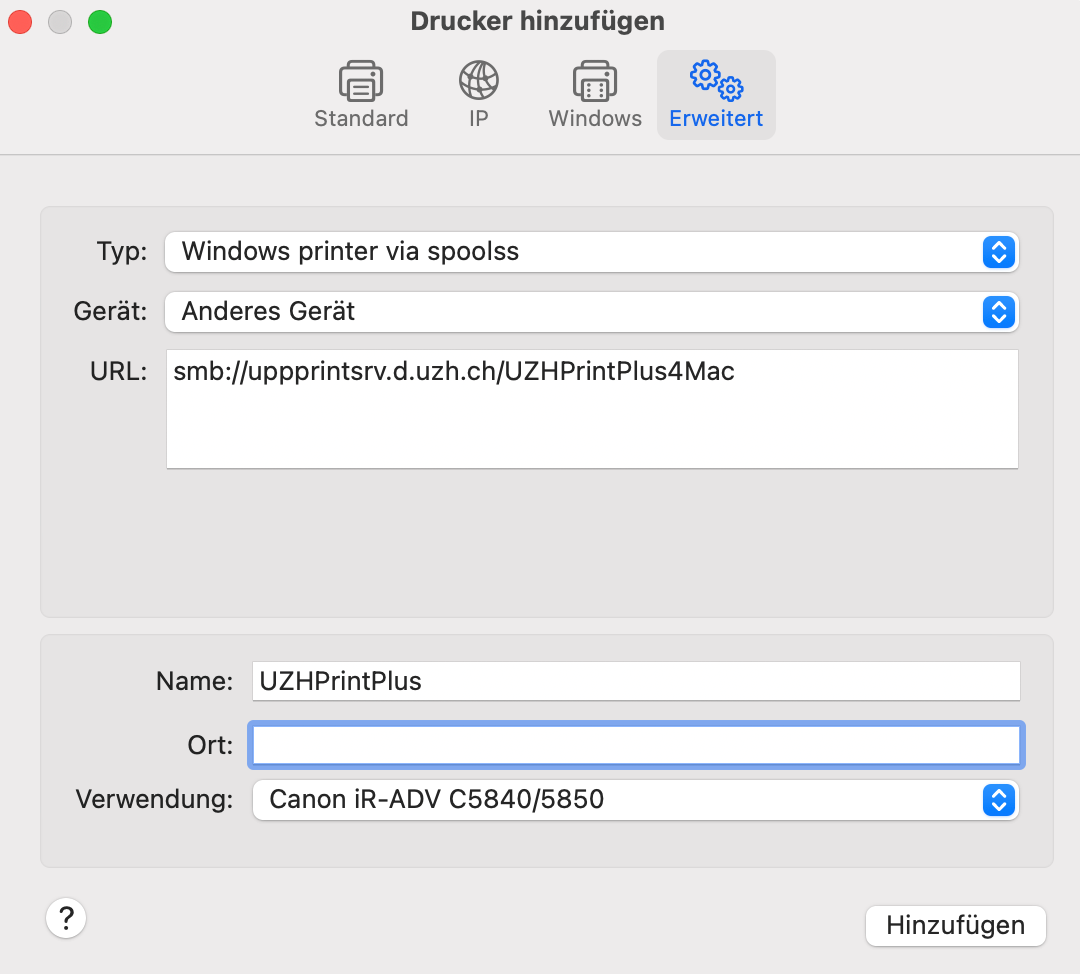Click the chevron on the Gerät dropdown

[x=997, y=312]
